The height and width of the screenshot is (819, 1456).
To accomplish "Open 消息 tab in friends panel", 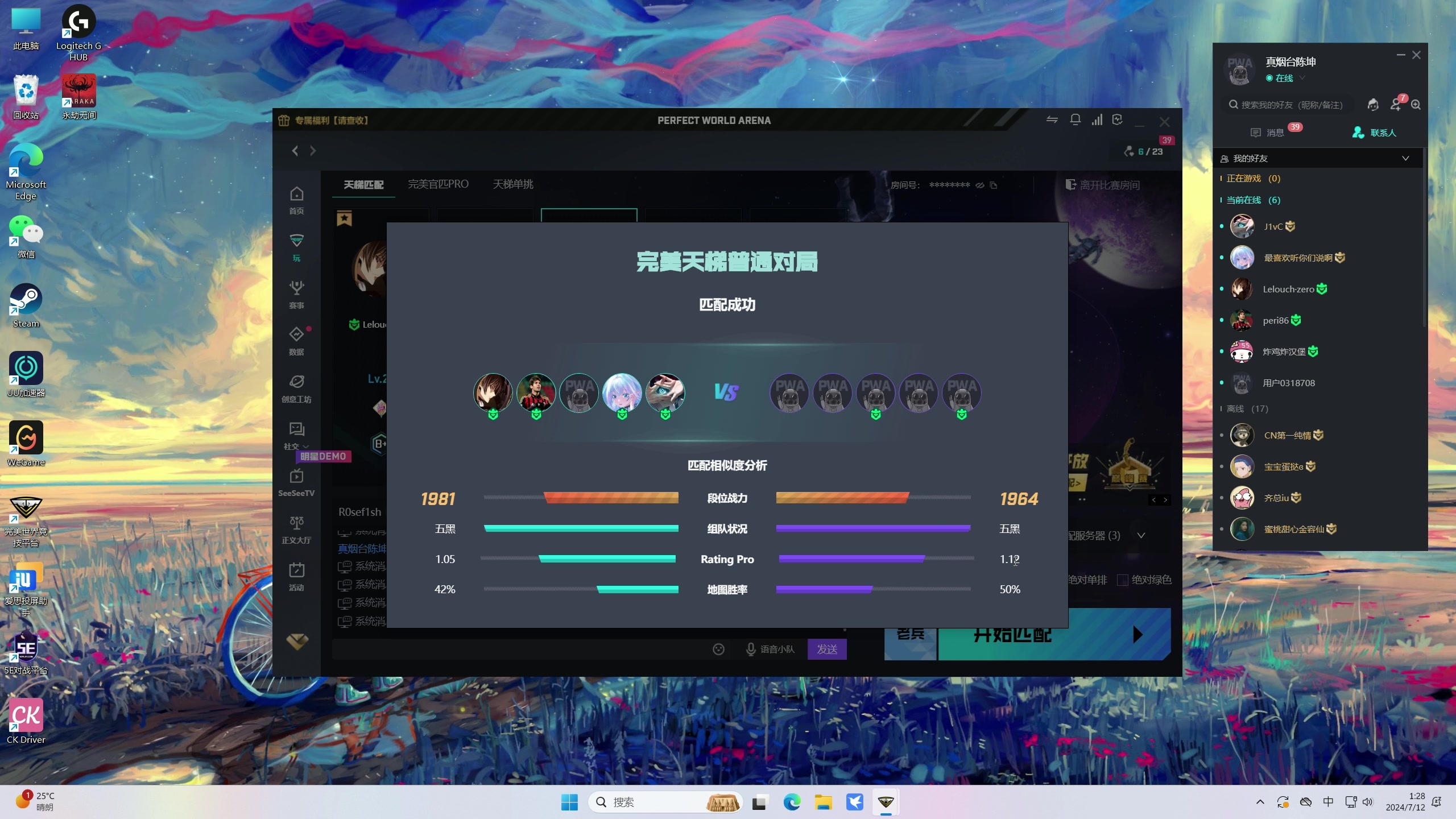I will 1275,132.
